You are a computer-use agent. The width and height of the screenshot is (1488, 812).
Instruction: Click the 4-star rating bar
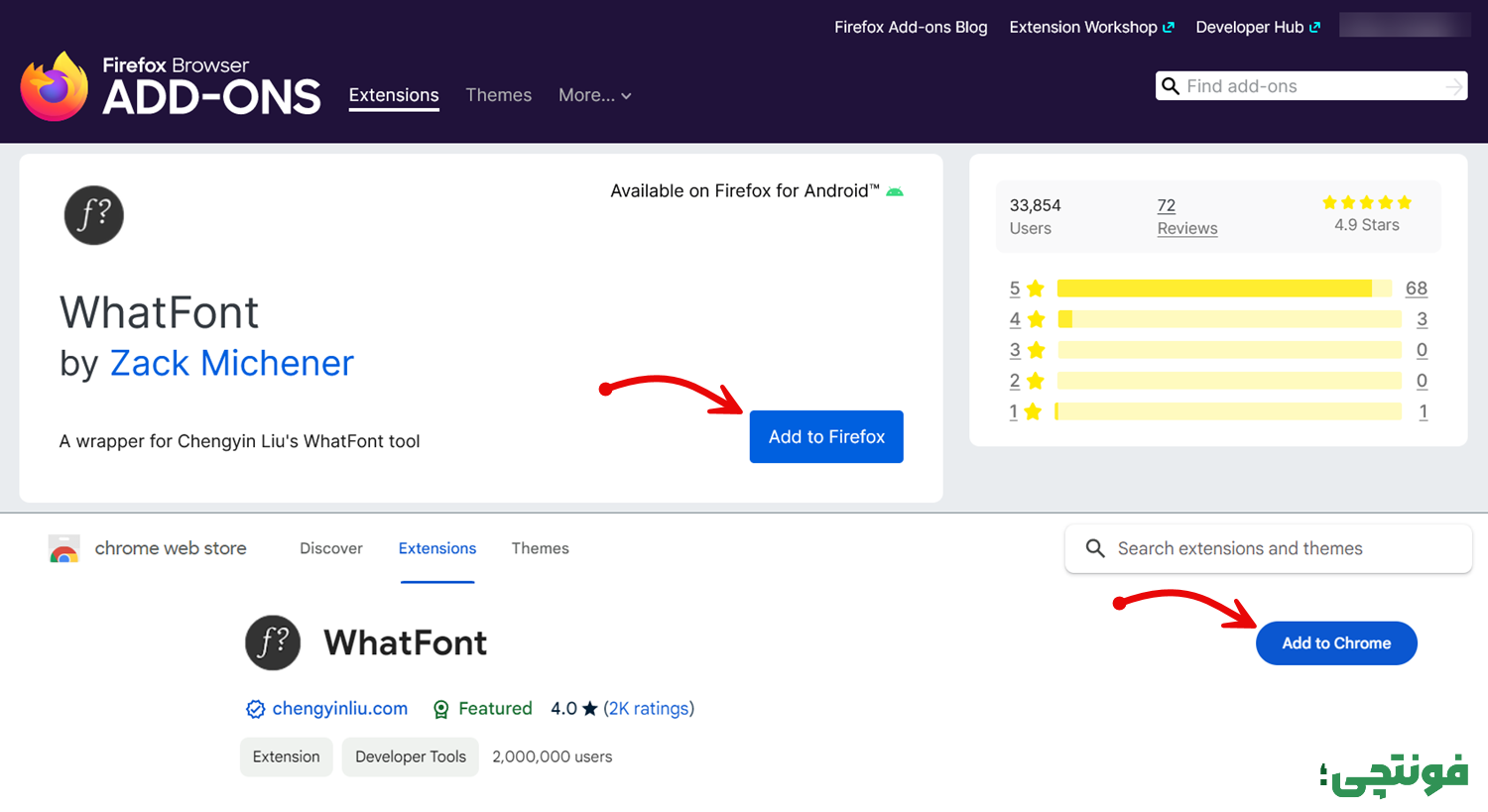[1229, 319]
